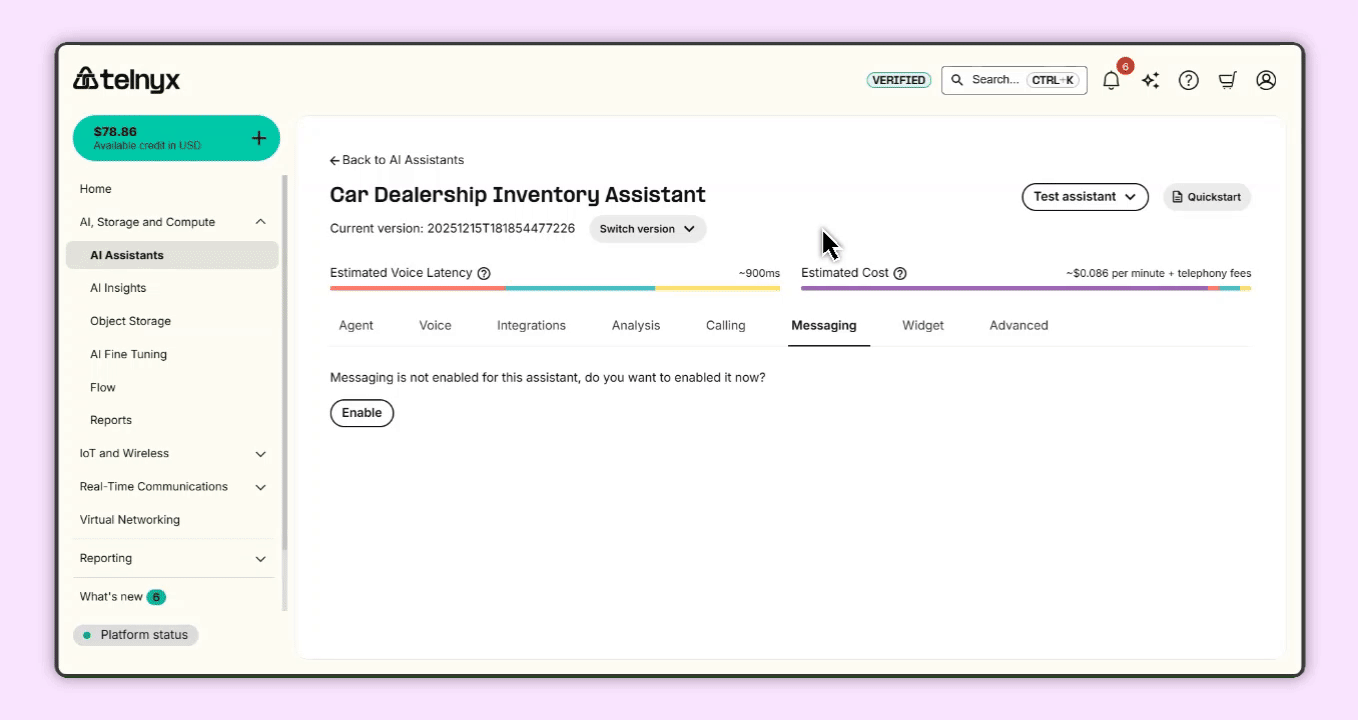
Task: Open the shopping cart icon
Action: click(x=1227, y=81)
